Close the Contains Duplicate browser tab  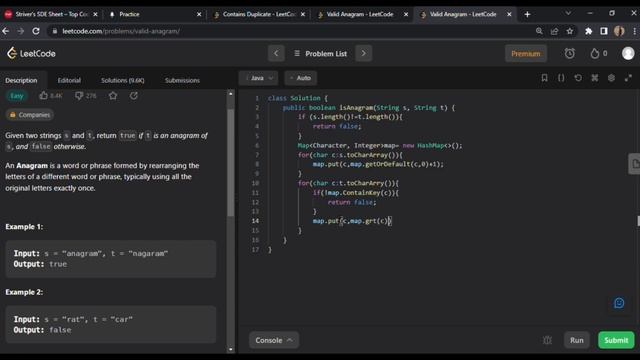click(302, 14)
